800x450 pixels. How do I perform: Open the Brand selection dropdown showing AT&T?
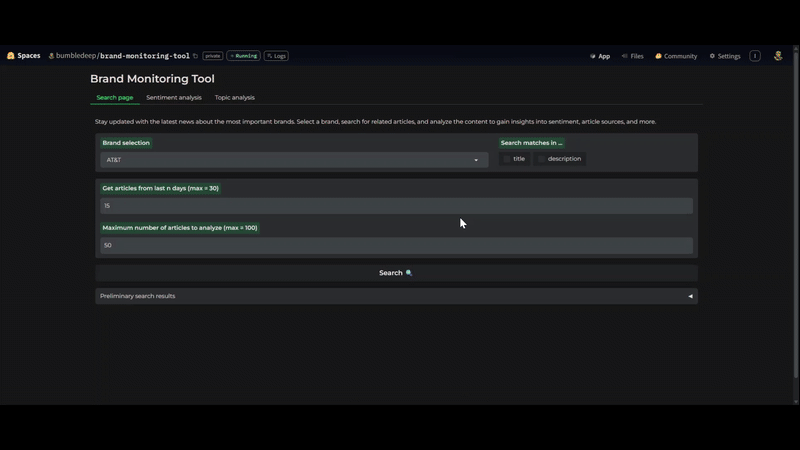[294, 160]
